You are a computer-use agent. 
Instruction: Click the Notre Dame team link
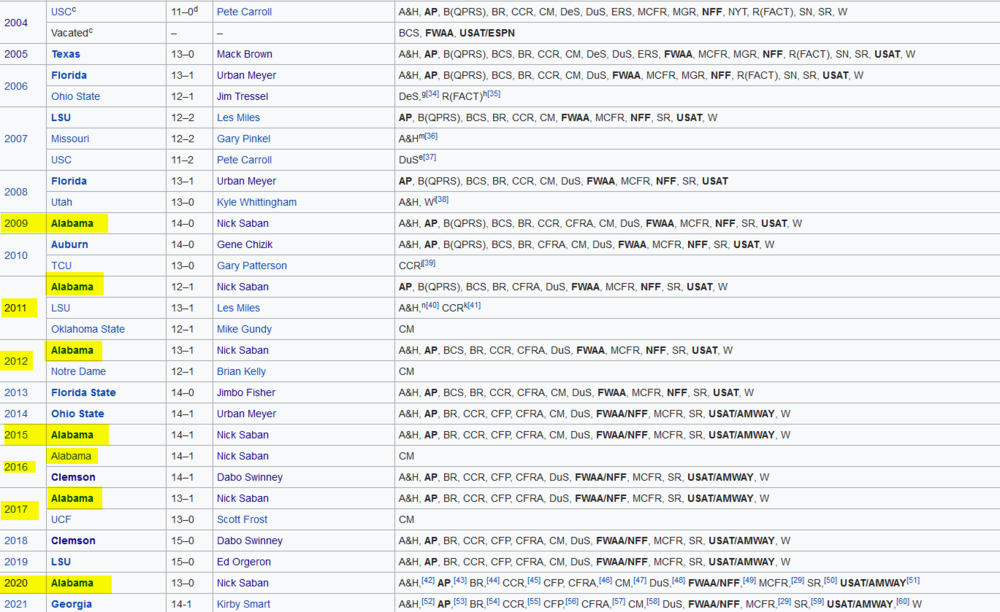[x=77, y=371]
